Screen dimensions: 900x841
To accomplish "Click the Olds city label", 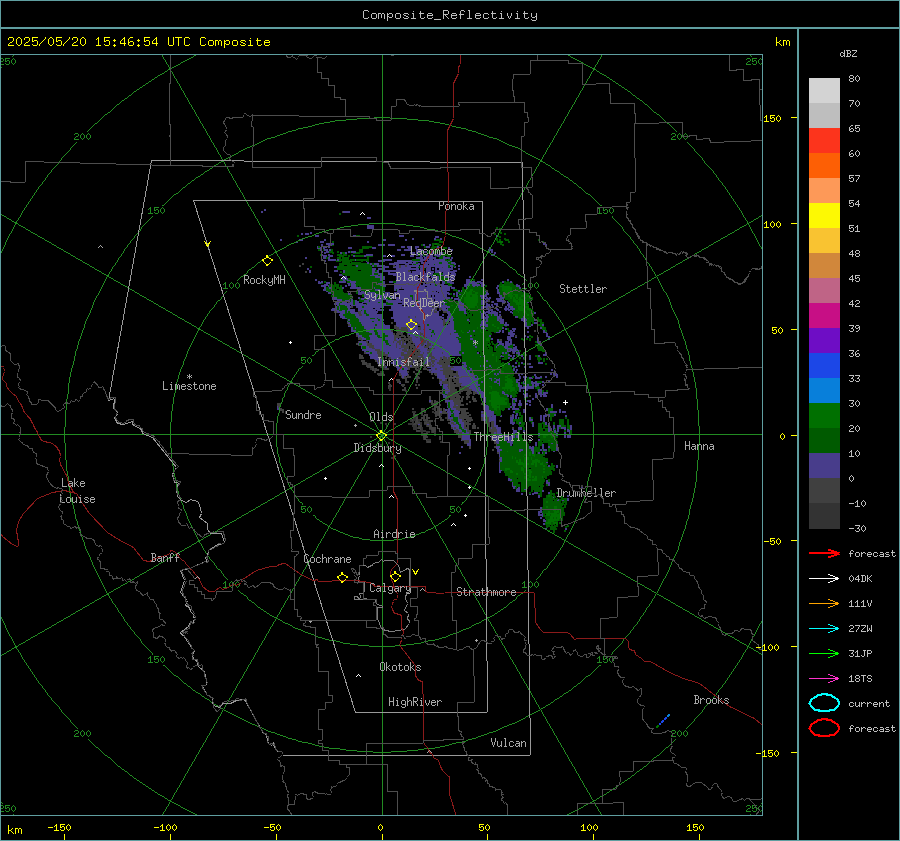I will pyautogui.click(x=381, y=417).
